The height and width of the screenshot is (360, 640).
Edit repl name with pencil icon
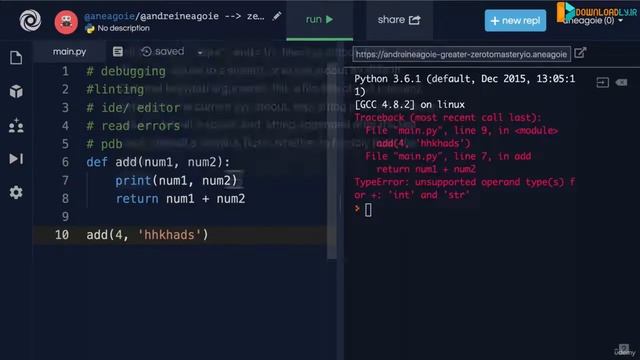[277, 16]
